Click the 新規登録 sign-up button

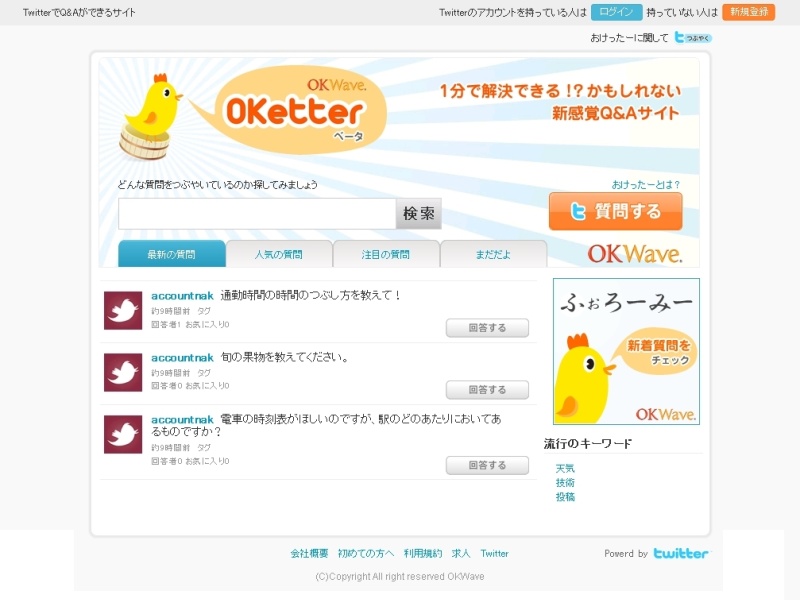[x=749, y=12]
